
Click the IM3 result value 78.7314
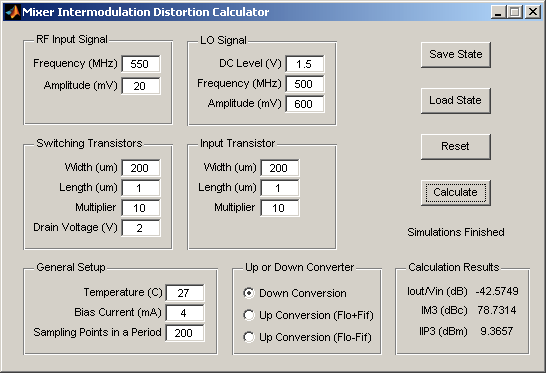497,310
